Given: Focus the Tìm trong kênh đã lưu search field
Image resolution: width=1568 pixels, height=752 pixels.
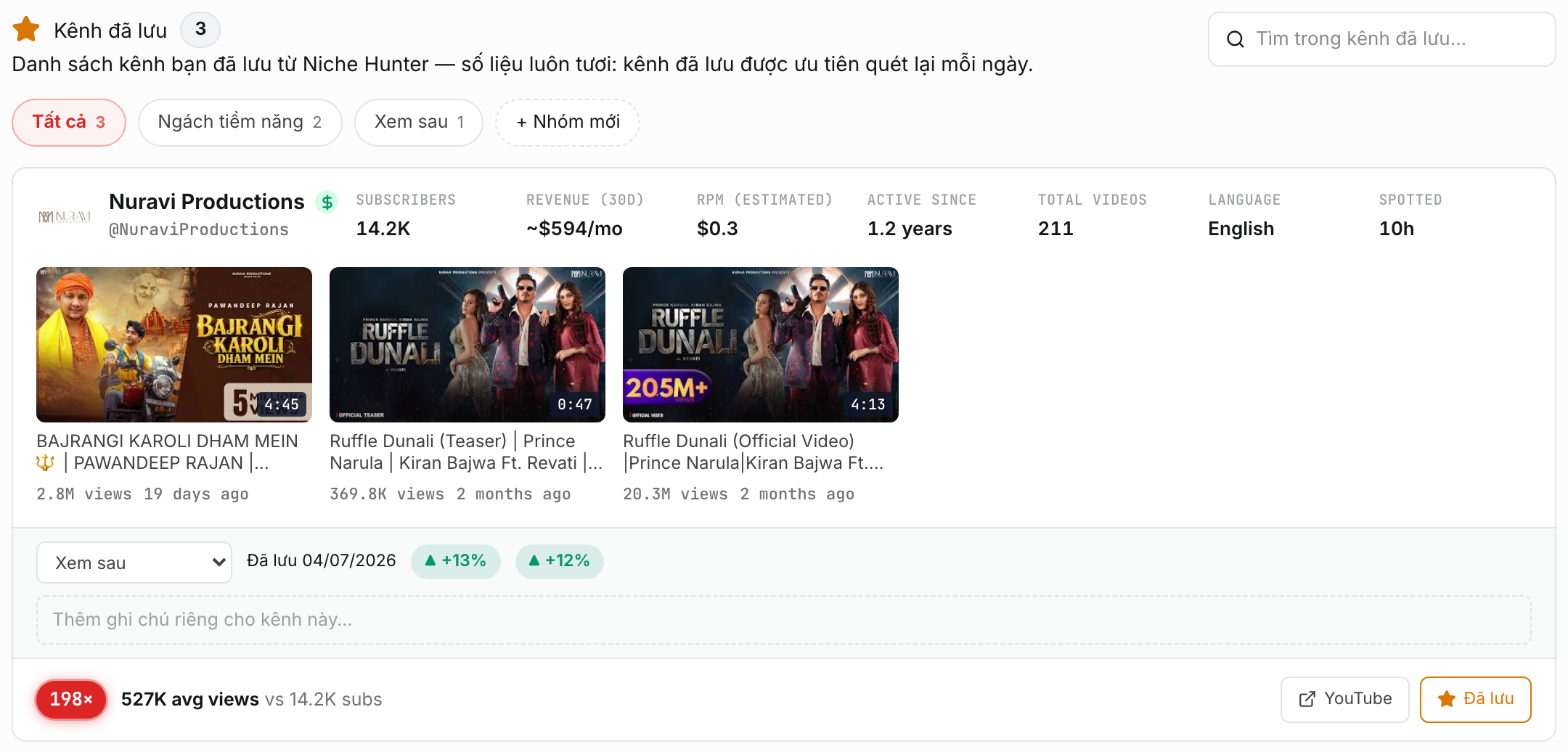Looking at the screenshot, I should [x=1381, y=39].
